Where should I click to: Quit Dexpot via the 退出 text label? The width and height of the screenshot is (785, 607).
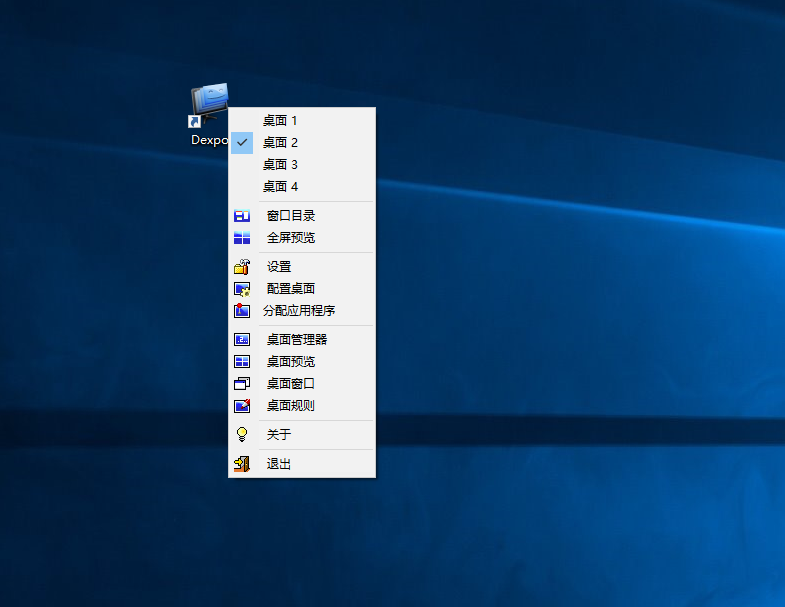coord(279,464)
